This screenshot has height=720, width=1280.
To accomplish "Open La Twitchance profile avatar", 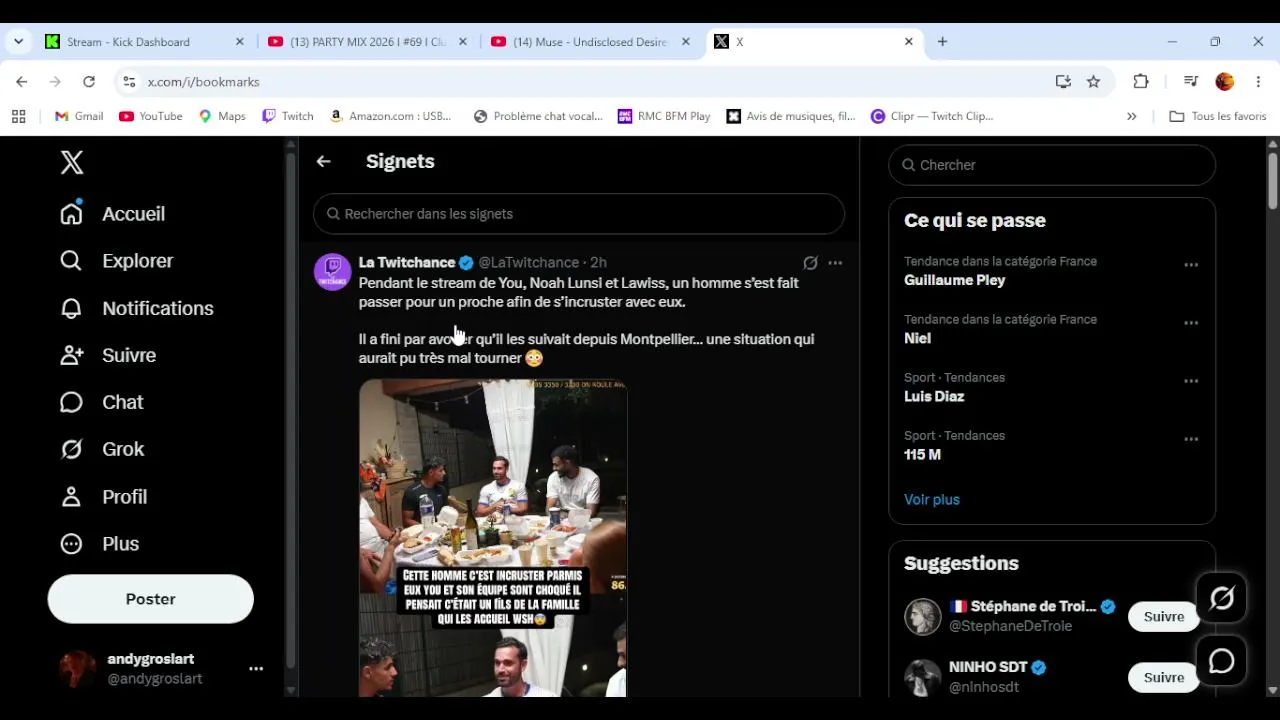I will click(x=333, y=272).
